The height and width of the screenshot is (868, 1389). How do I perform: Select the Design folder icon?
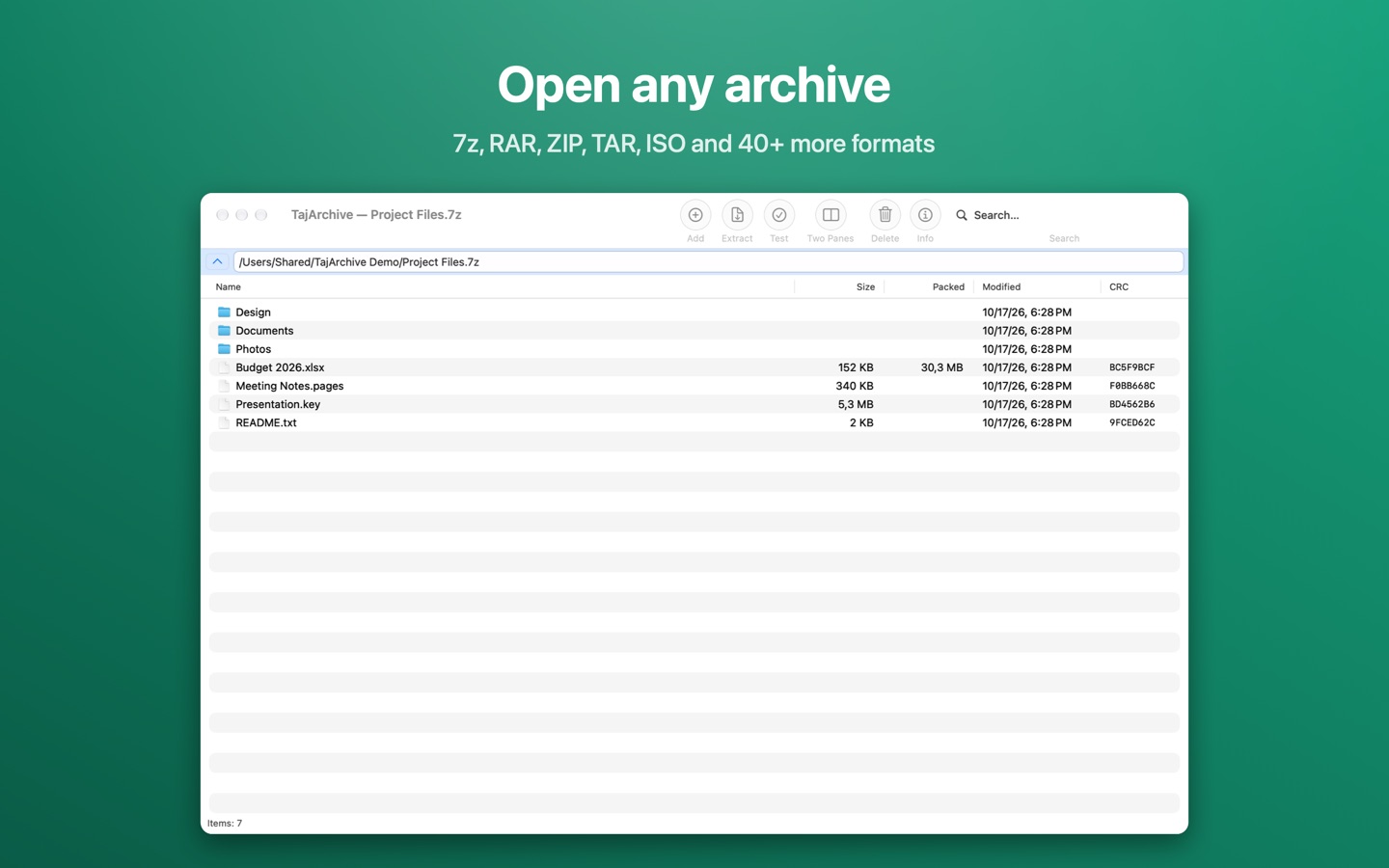pos(224,312)
